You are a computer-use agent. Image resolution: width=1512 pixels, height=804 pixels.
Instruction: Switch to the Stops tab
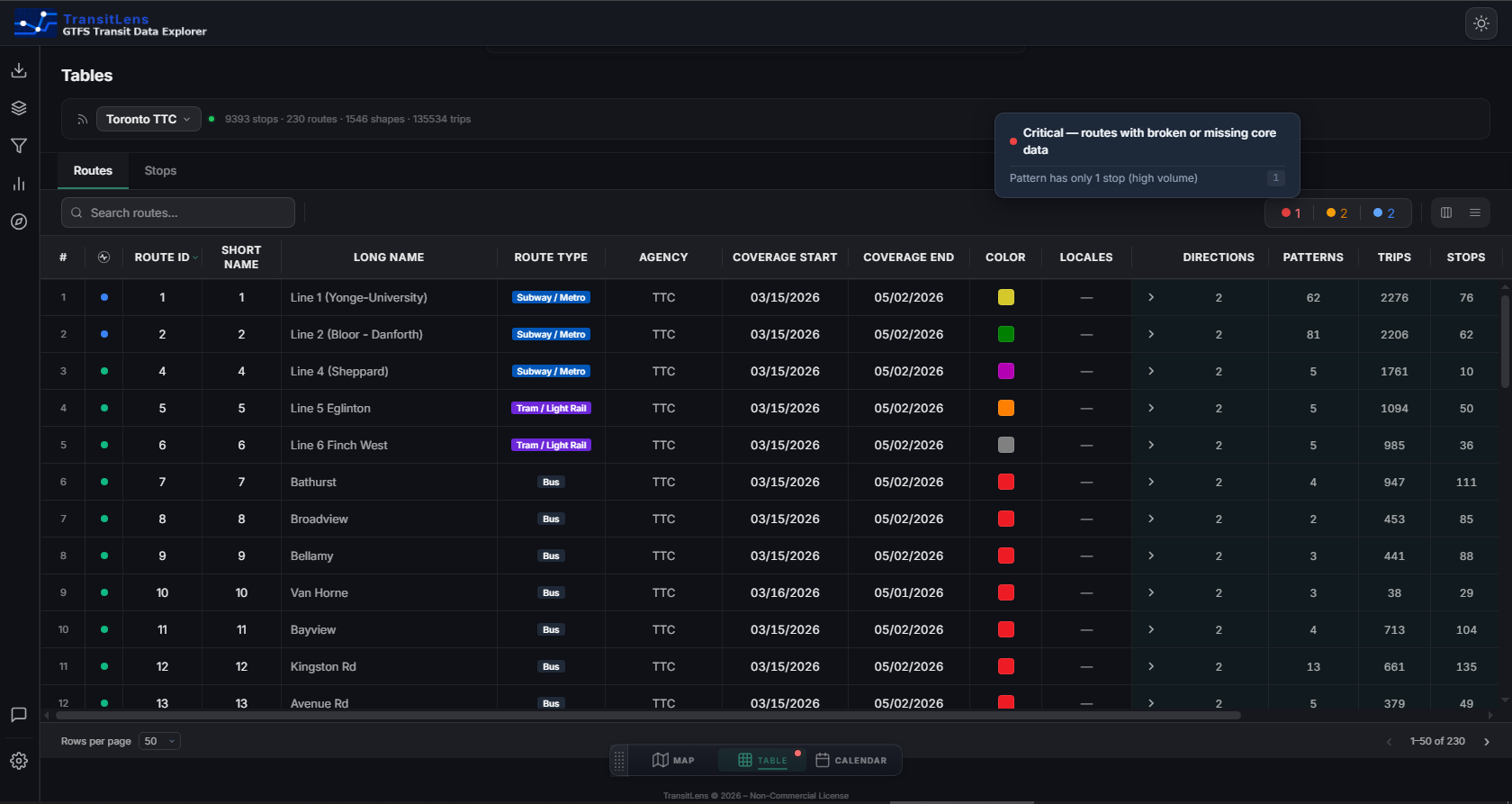pos(160,170)
